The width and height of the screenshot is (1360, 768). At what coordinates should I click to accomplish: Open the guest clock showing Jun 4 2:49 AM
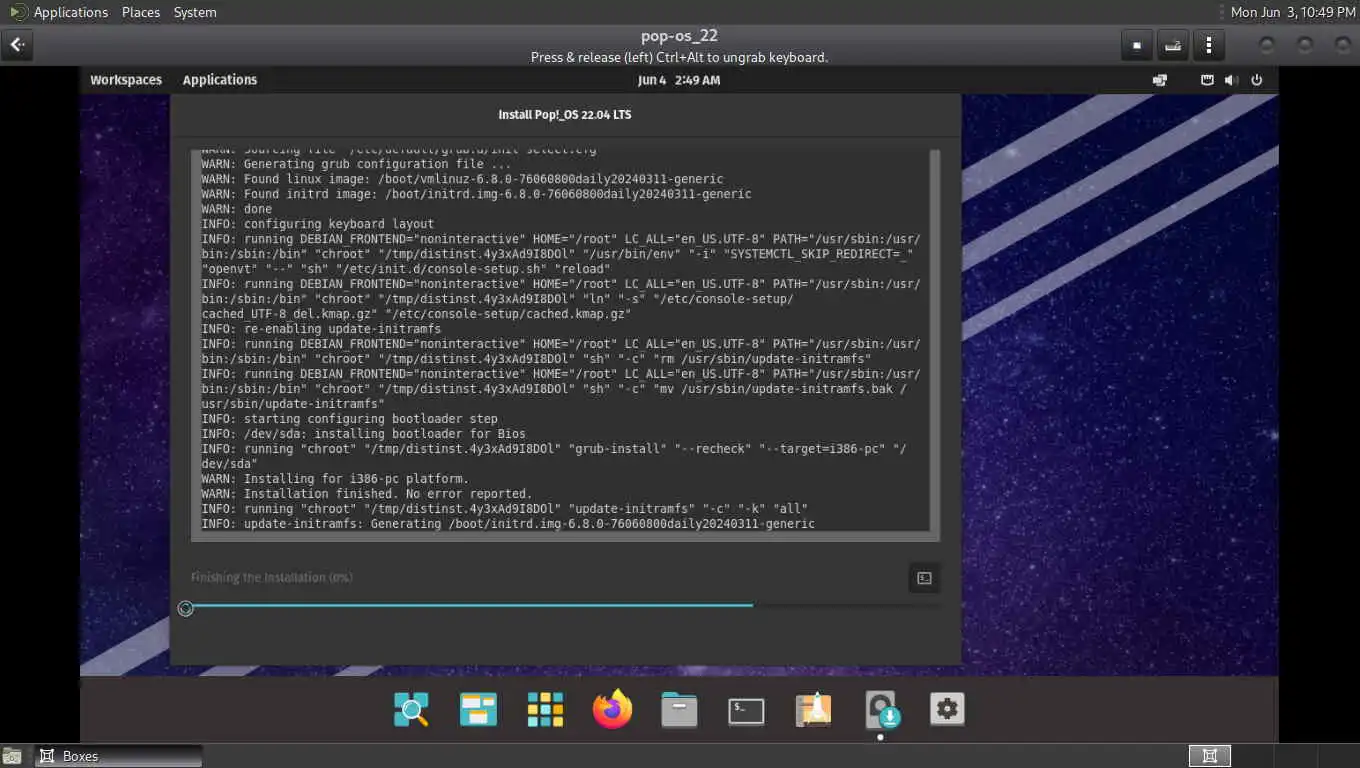[x=679, y=80]
